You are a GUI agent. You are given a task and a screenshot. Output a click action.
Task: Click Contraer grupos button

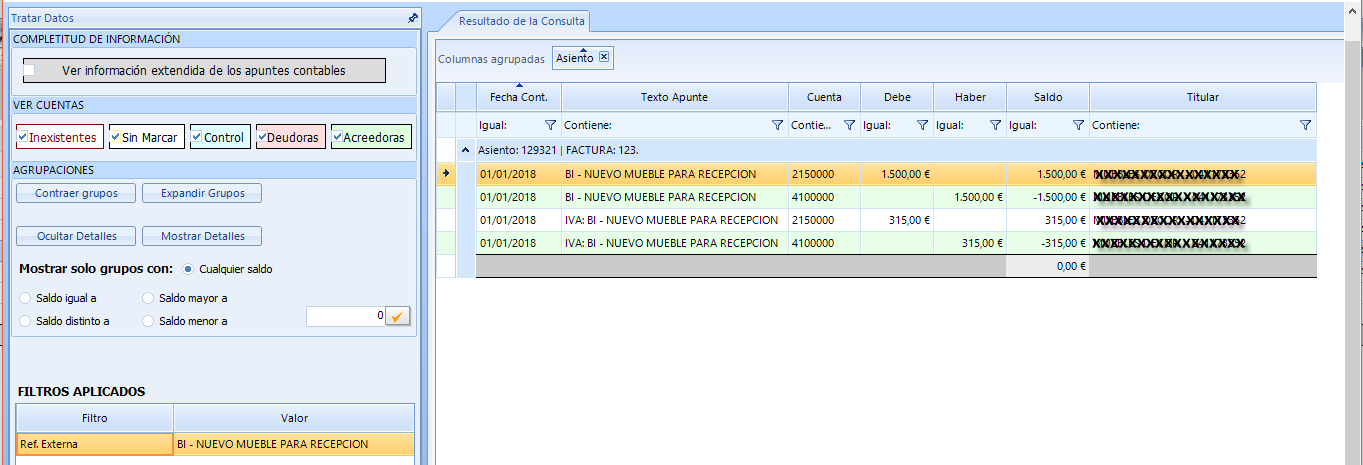click(76, 193)
